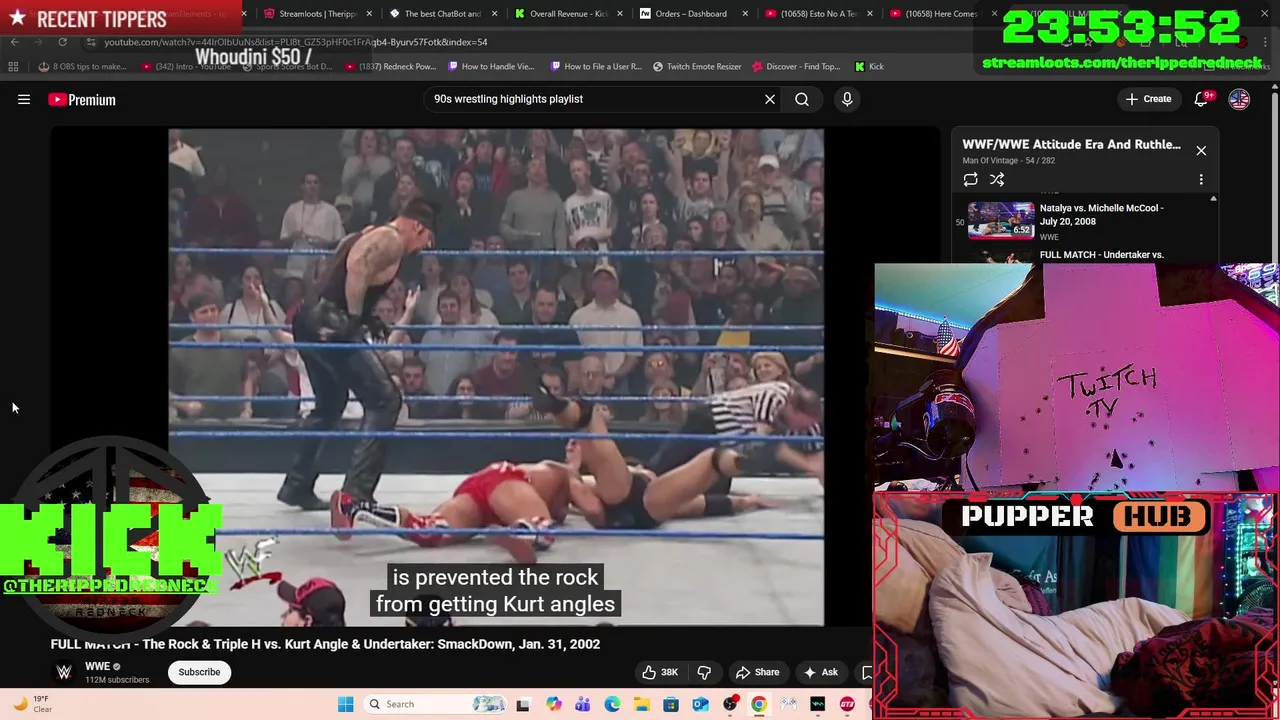
Task: Open YouTube notifications bell
Action: pos(1203,99)
